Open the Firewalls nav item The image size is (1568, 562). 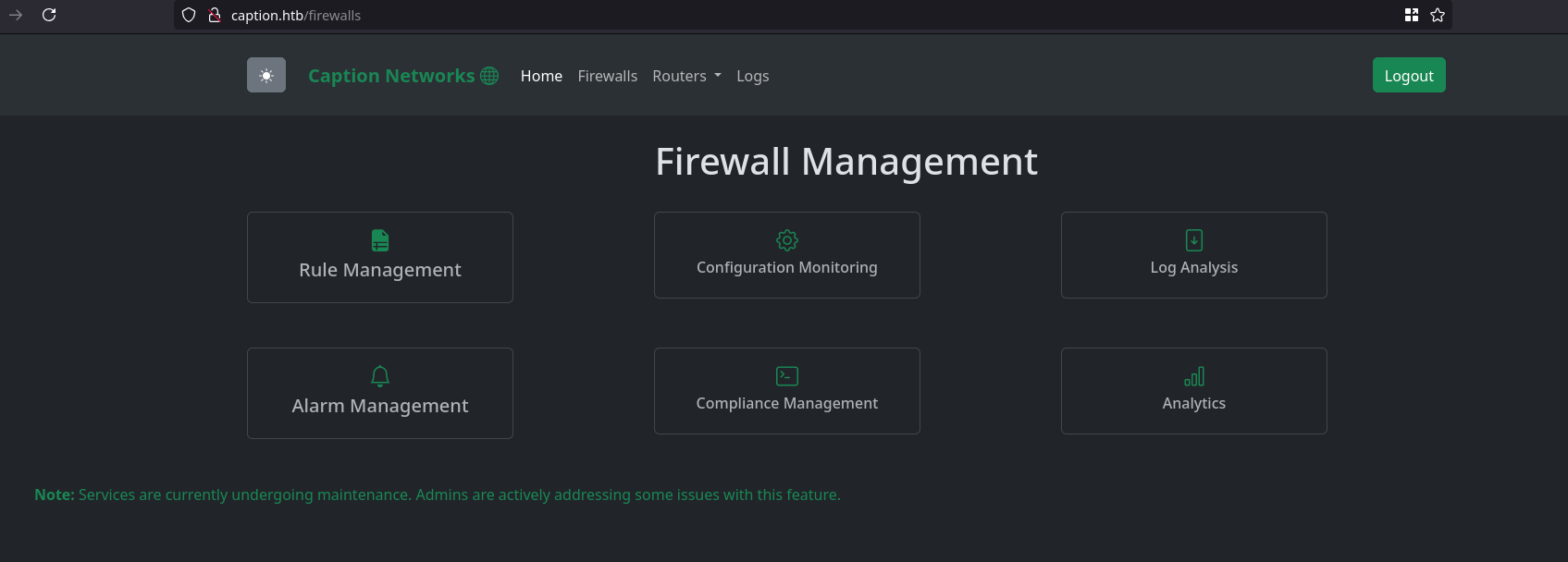(607, 76)
